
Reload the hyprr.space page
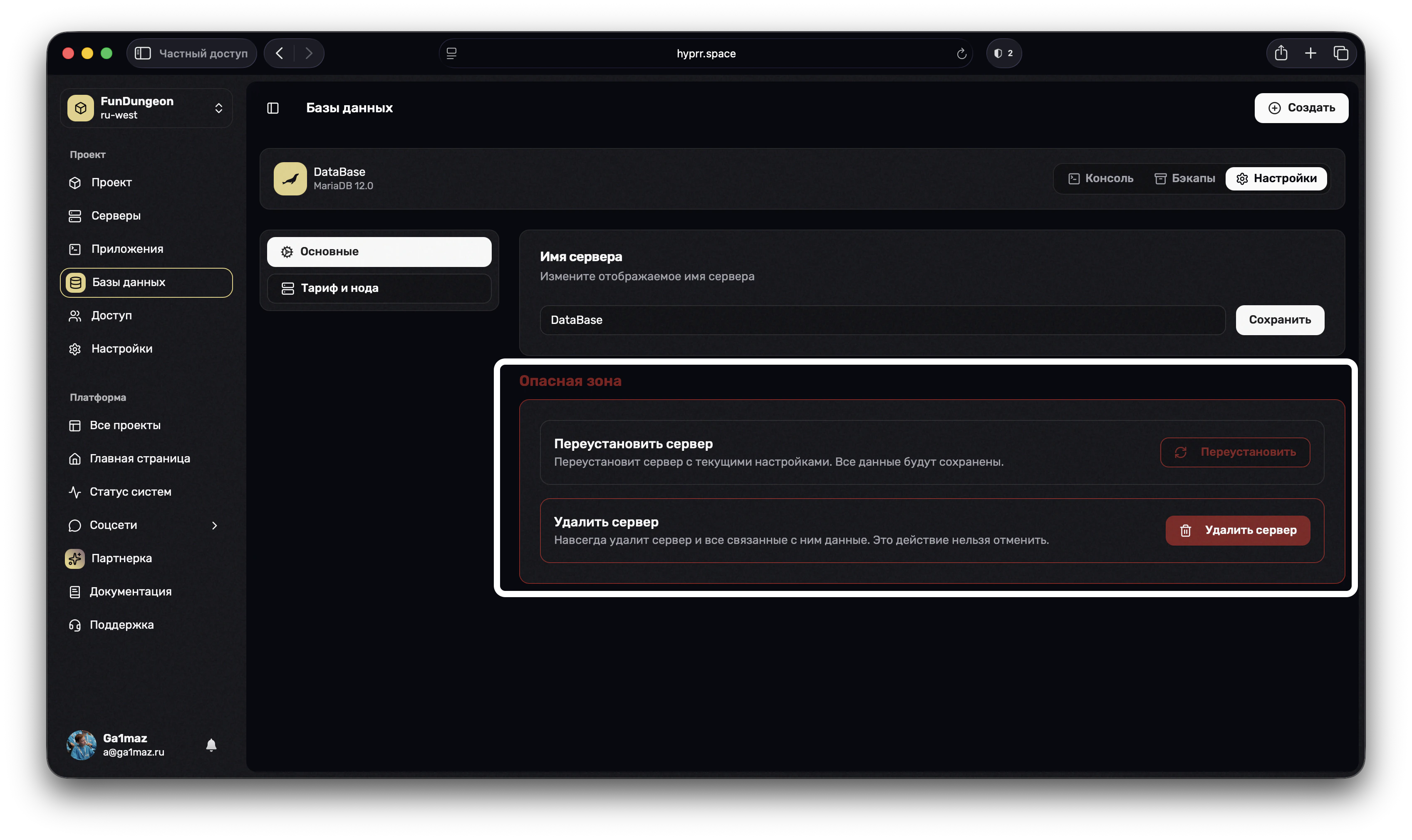[961, 54]
